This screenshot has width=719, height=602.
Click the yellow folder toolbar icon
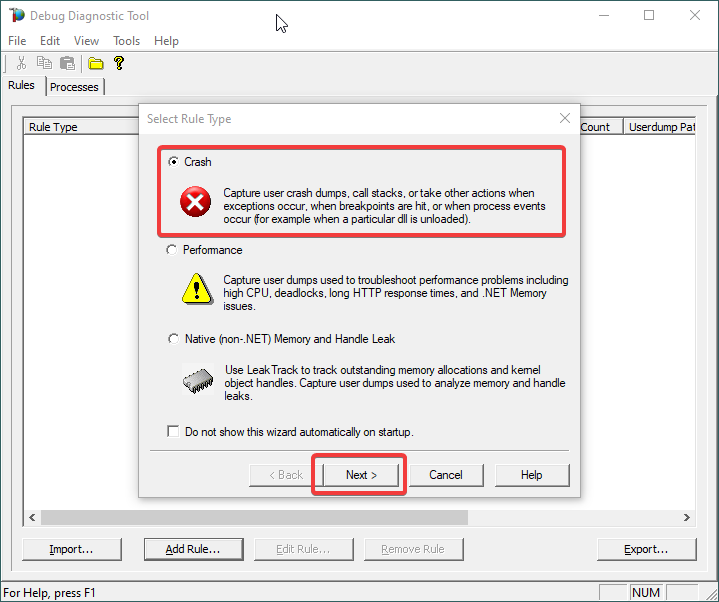pyautogui.click(x=96, y=63)
